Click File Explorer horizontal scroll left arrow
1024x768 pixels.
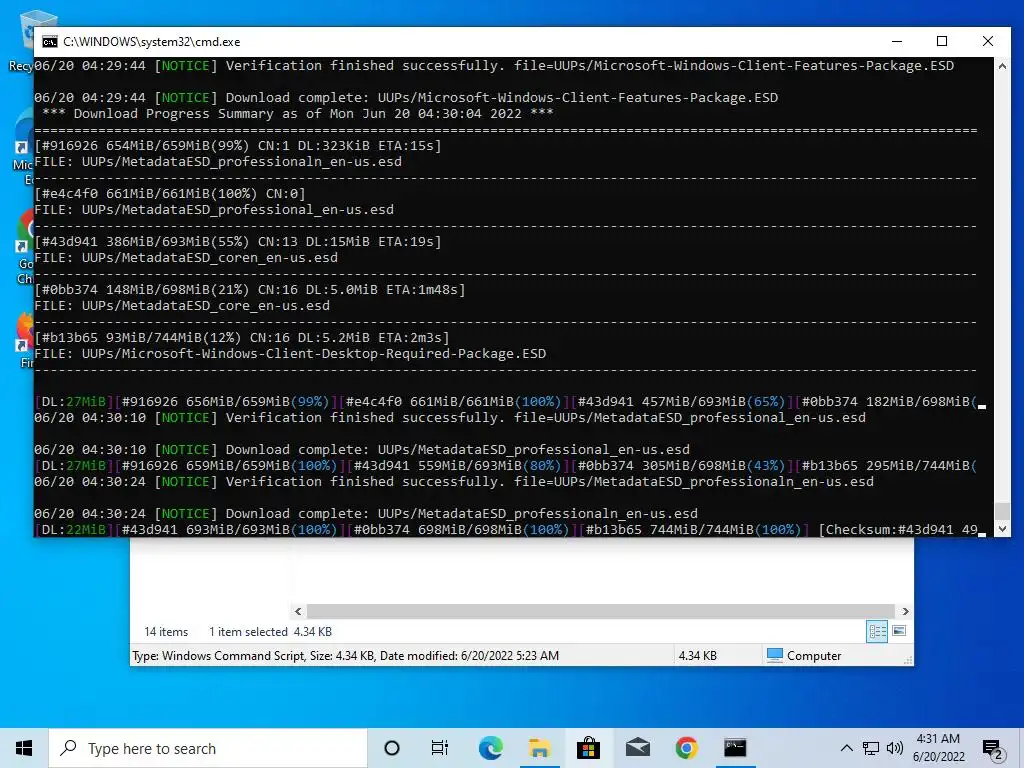[298, 611]
